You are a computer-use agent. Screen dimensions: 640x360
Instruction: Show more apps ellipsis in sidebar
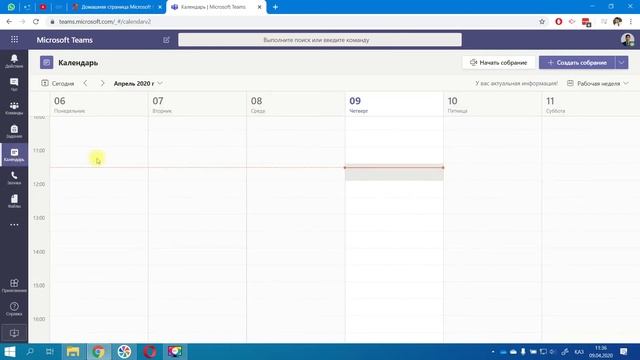(x=14, y=225)
